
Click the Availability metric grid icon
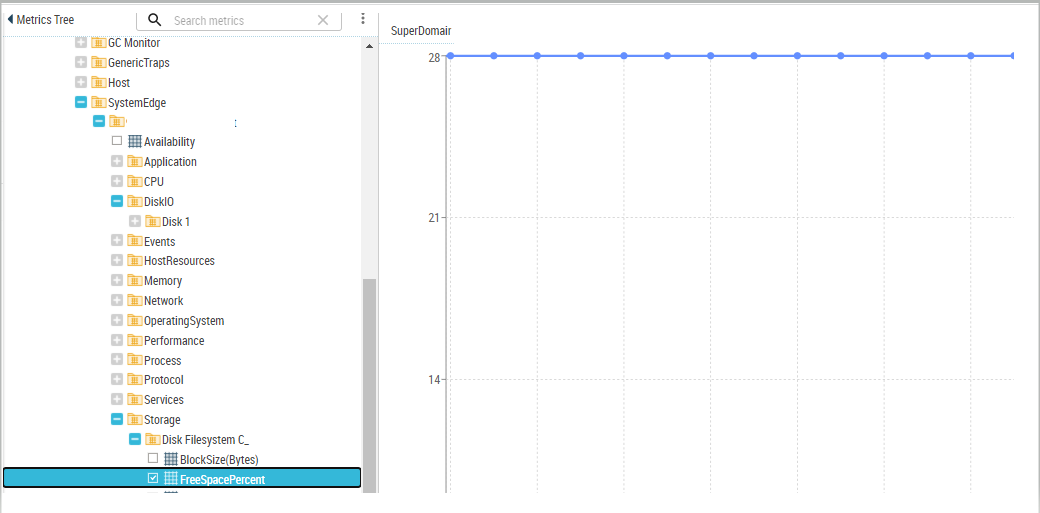click(x=135, y=141)
